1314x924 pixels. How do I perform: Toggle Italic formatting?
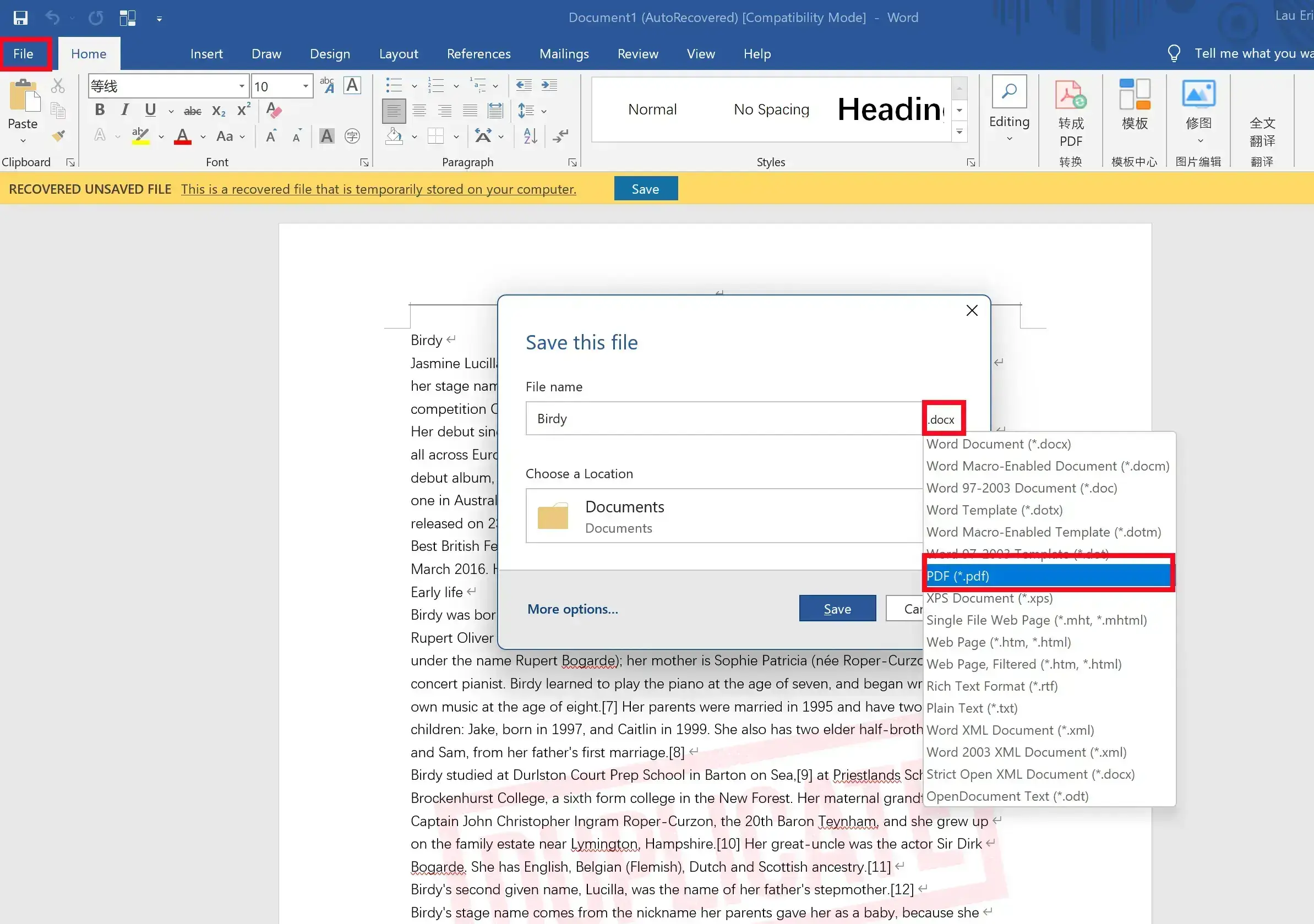[x=125, y=110]
